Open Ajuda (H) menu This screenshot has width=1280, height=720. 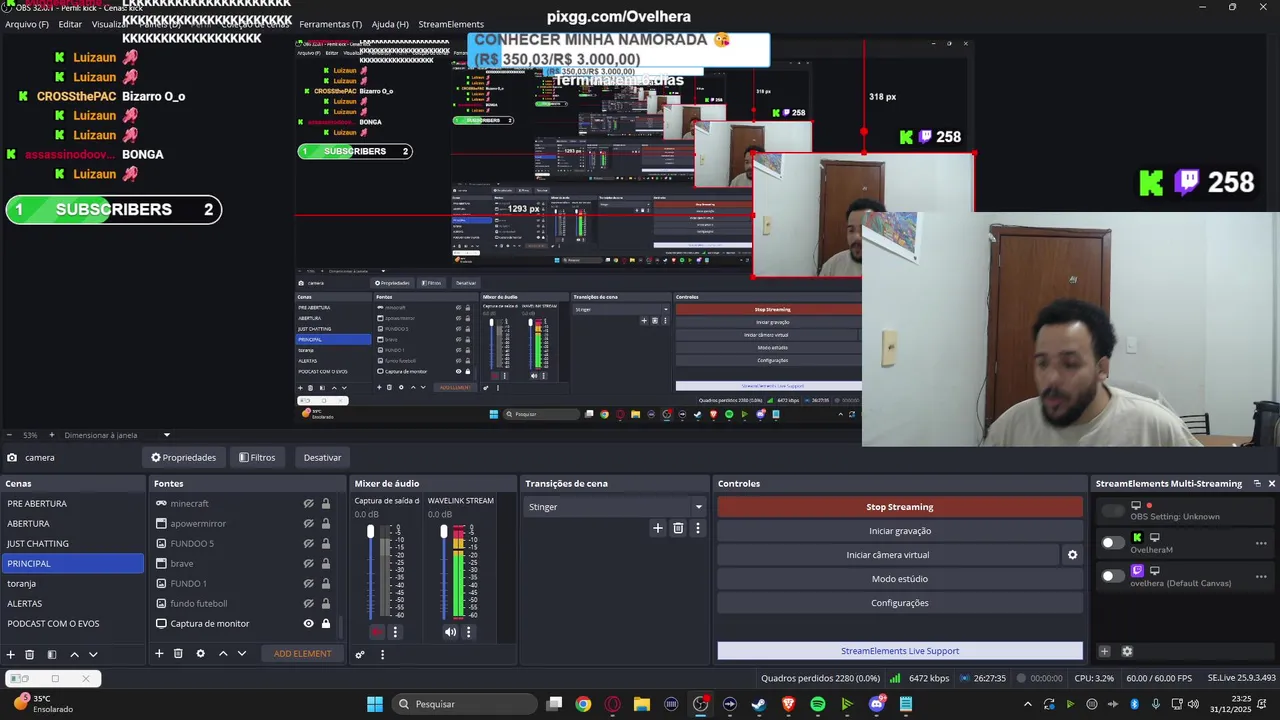pos(390,24)
